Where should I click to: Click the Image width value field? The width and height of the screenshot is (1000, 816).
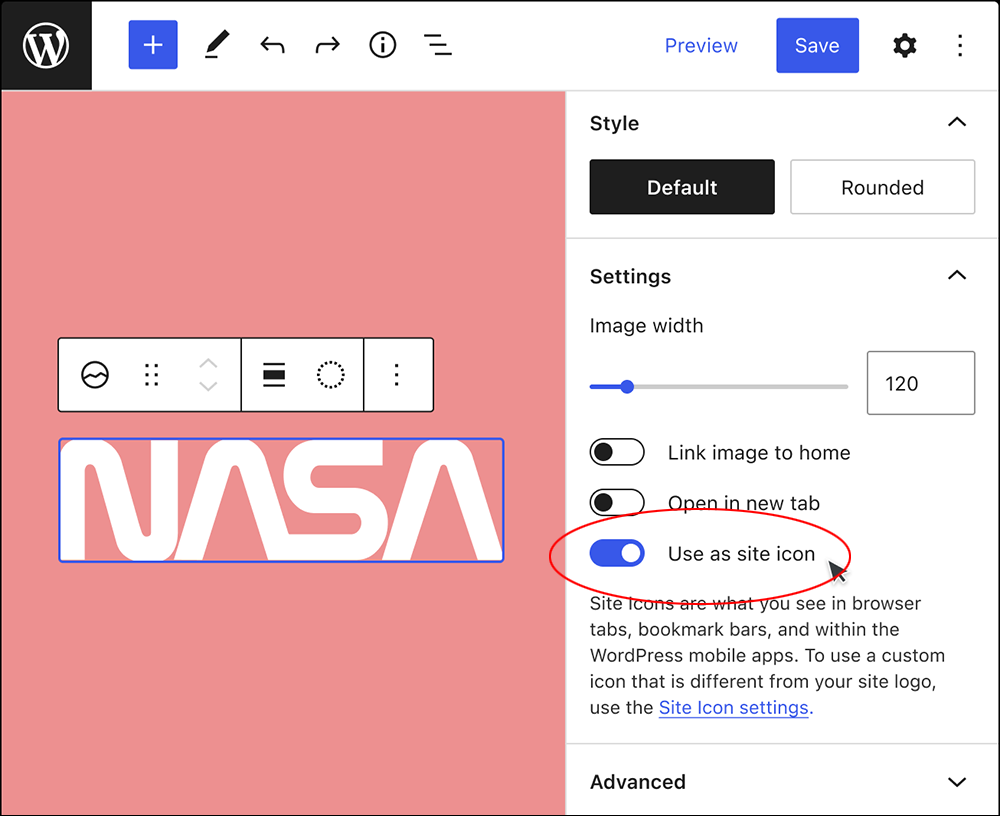920,383
